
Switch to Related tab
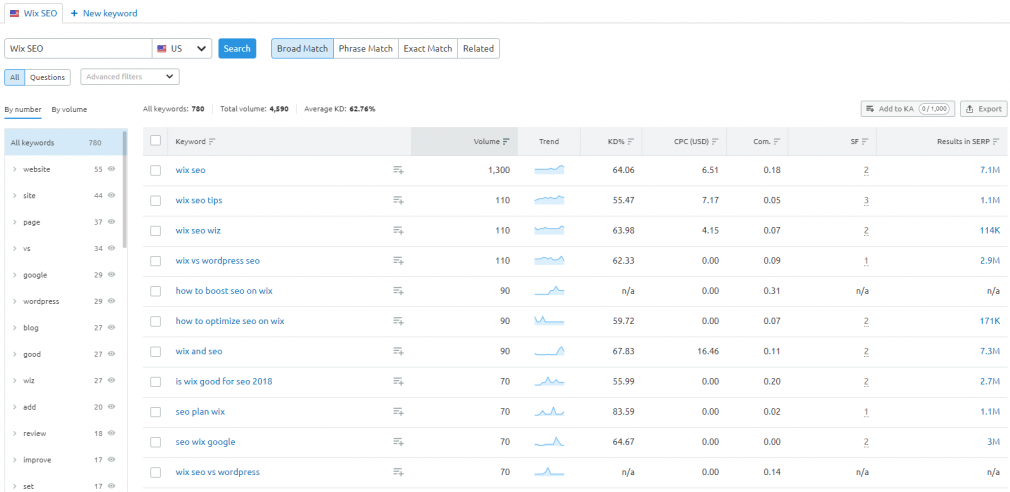point(478,48)
